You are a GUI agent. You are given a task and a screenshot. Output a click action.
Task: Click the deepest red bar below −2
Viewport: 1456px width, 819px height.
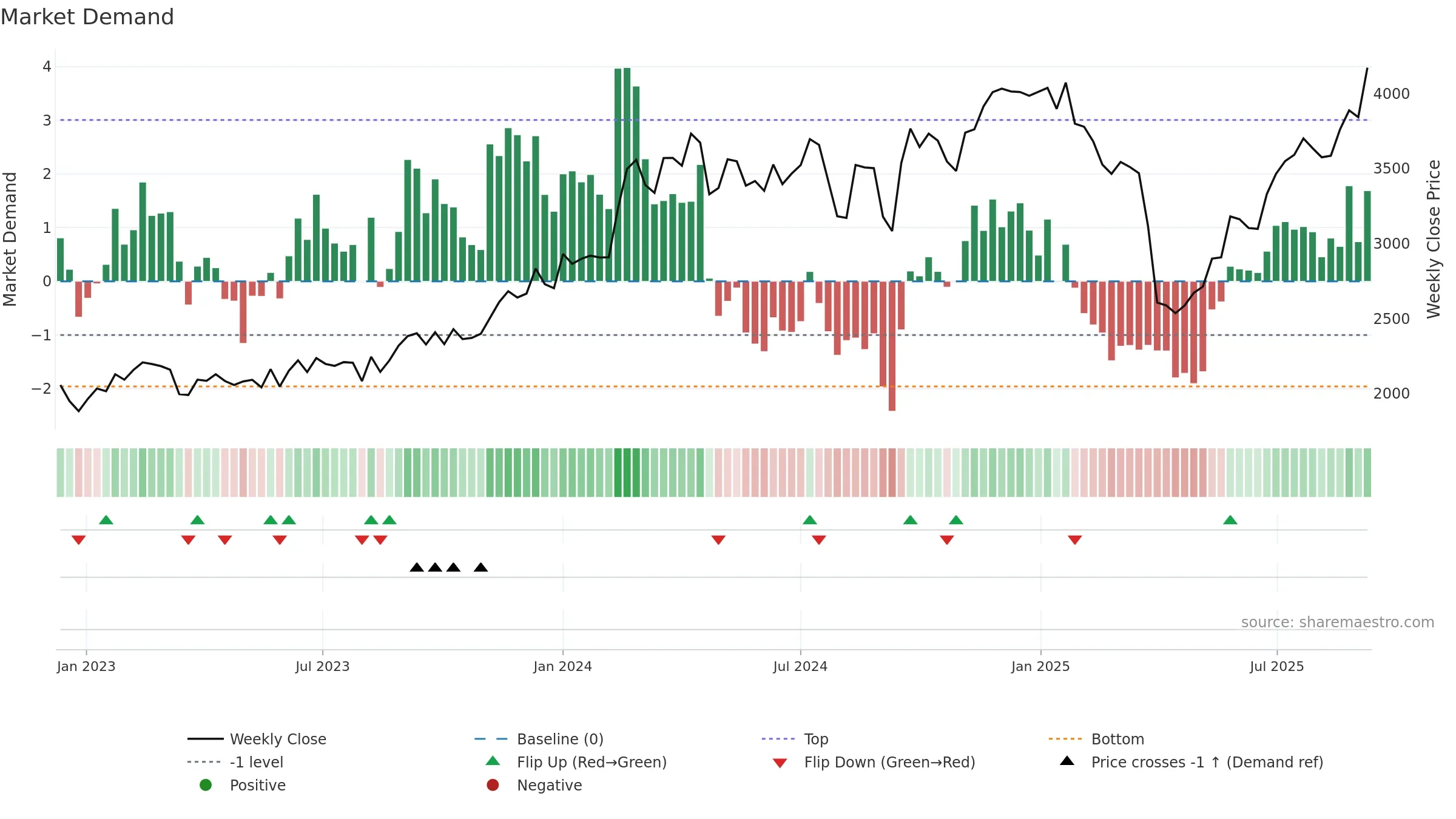(x=892, y=346)
